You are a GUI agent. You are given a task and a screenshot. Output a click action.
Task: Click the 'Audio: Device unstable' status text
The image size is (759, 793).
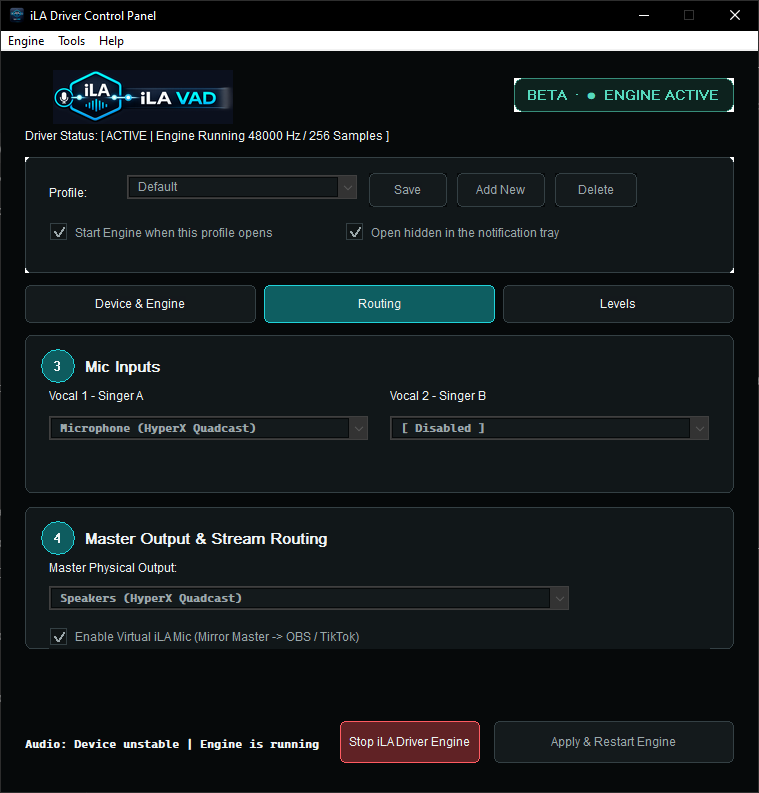(x=172, y=744)
